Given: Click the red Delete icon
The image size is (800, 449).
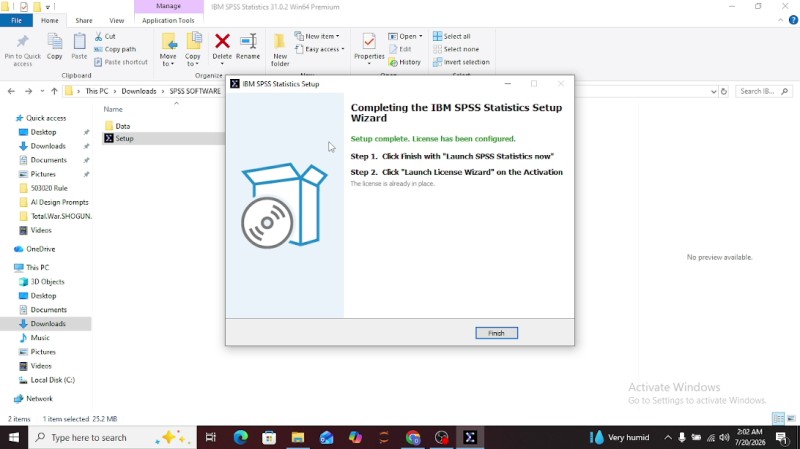Looking at the screenshot, I should point(222,41).
